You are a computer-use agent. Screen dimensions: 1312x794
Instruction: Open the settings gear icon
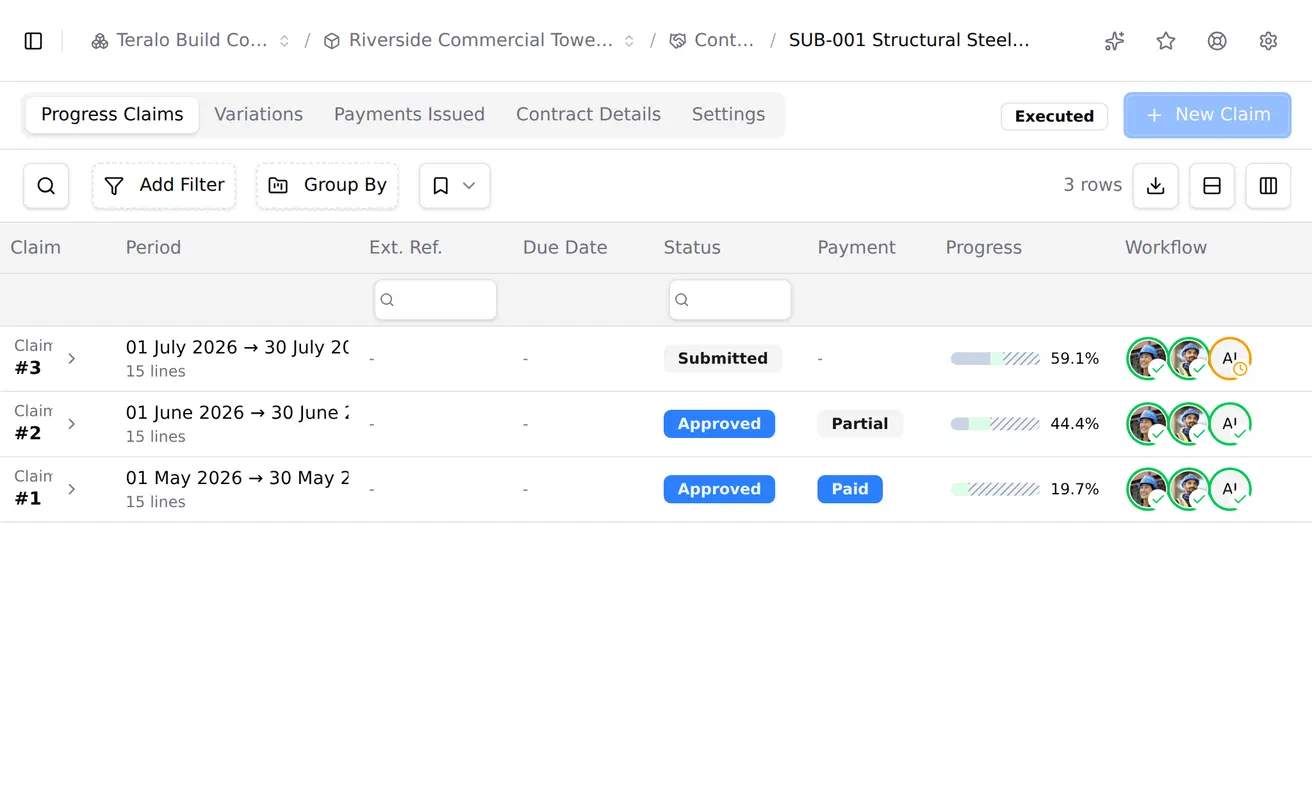[x=1268, y=41]
